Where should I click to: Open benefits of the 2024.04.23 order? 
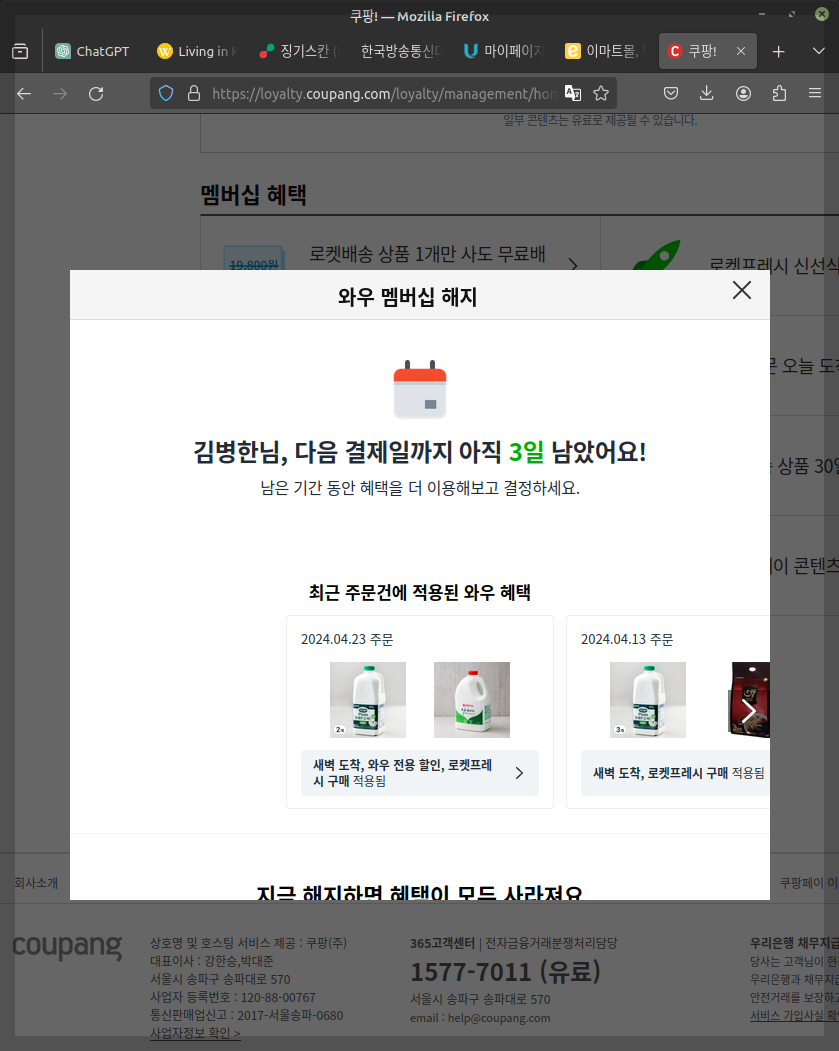[x=420, y=773]
